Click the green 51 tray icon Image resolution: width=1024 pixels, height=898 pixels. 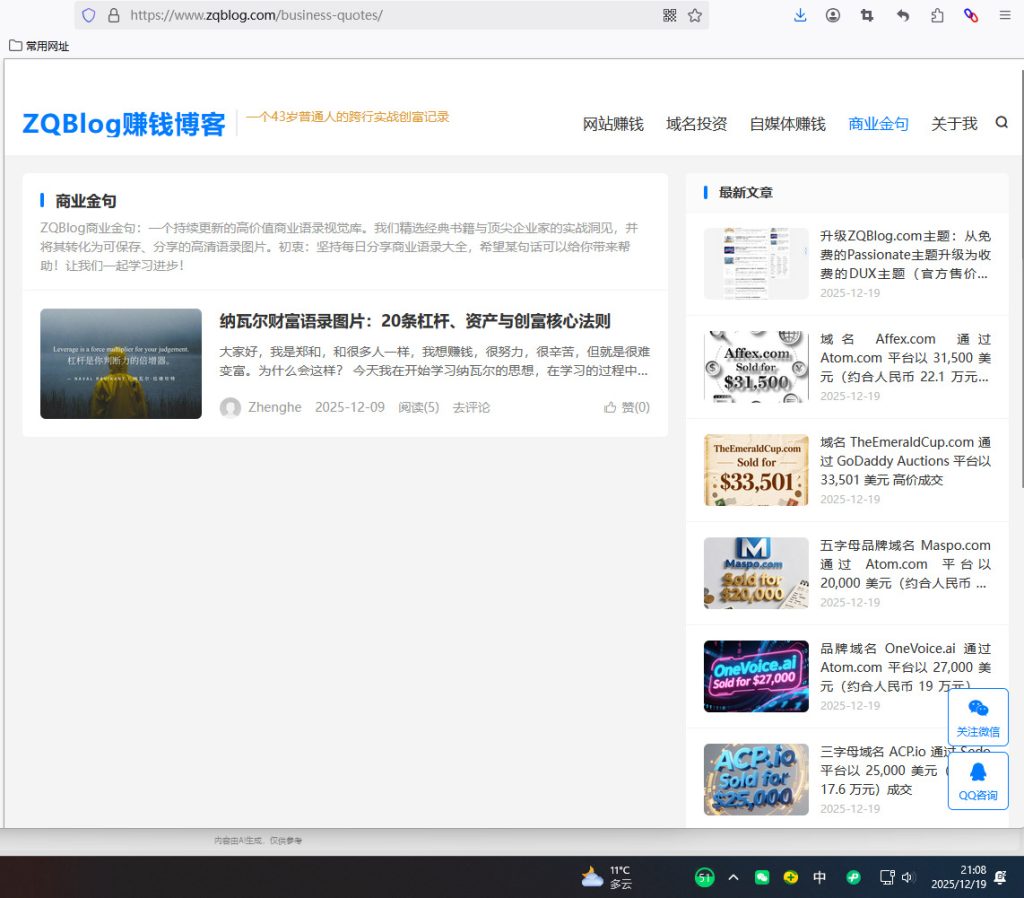pos(704,877)
